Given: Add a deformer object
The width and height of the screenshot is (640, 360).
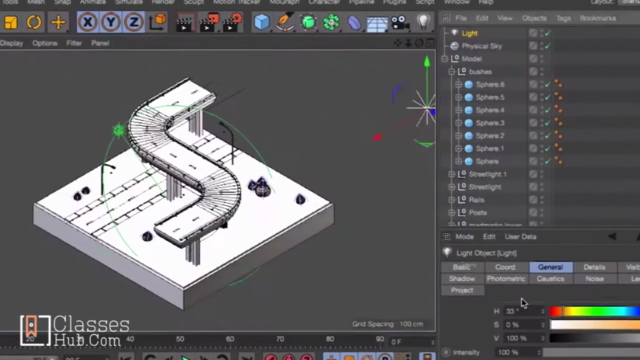Looking at the screenshot, I should 354,22.
